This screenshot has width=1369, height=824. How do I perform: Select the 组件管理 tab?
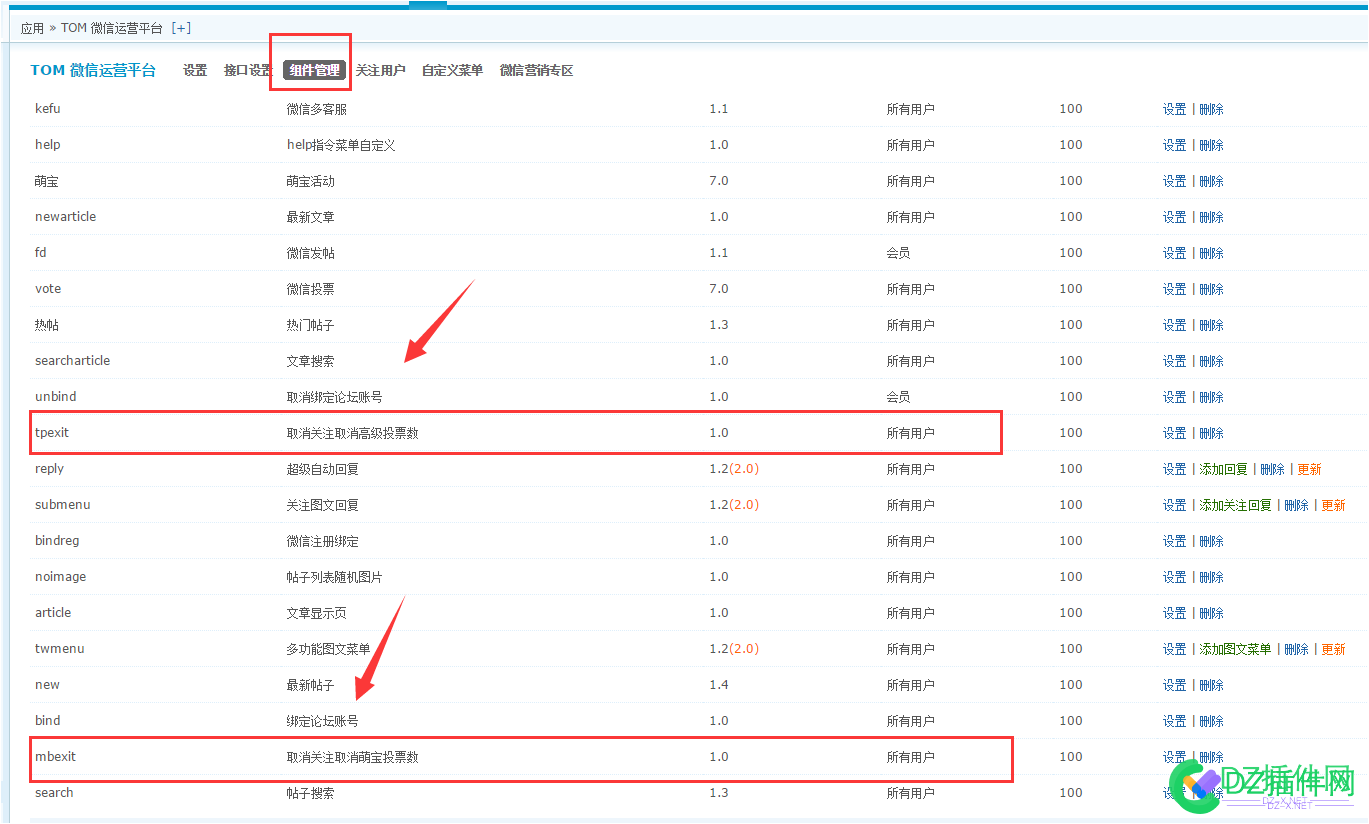point(314,70)
